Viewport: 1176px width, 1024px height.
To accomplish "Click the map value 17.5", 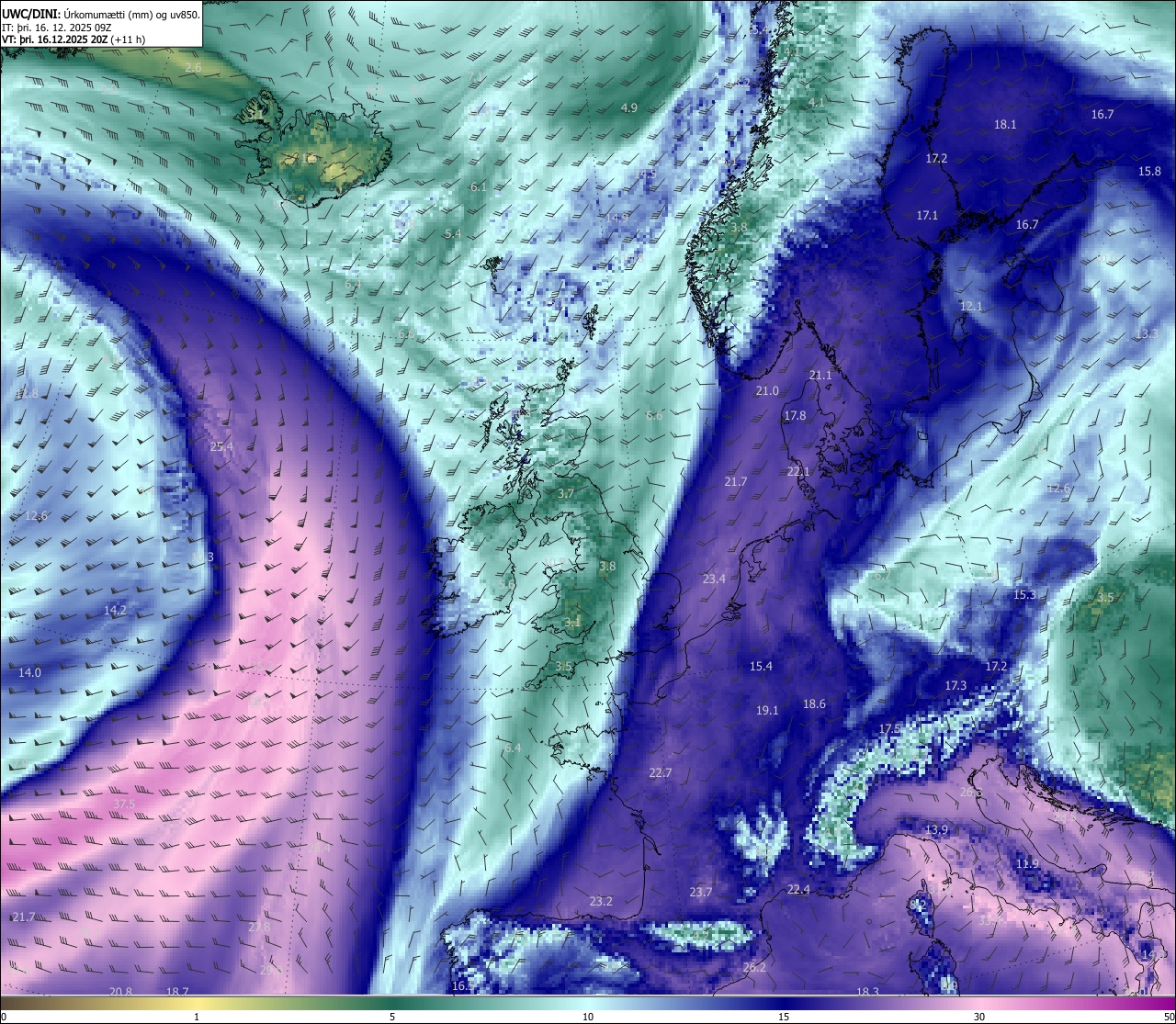I will coord(889,729).
